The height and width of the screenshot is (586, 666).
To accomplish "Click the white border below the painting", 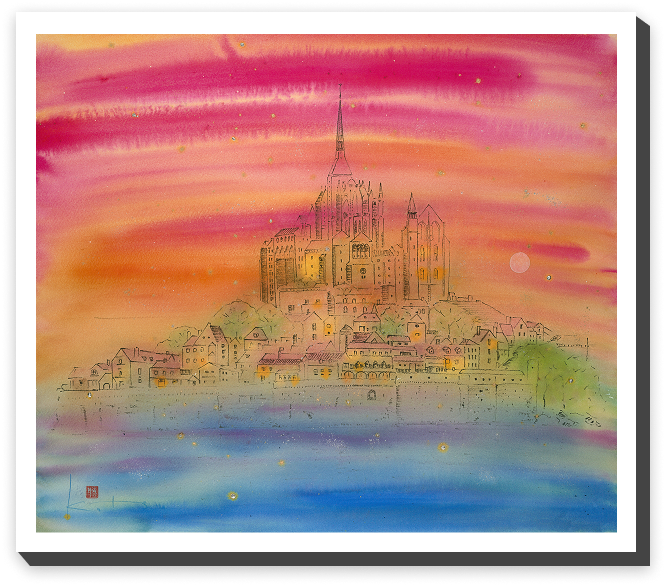I will (x=330, y=548).
